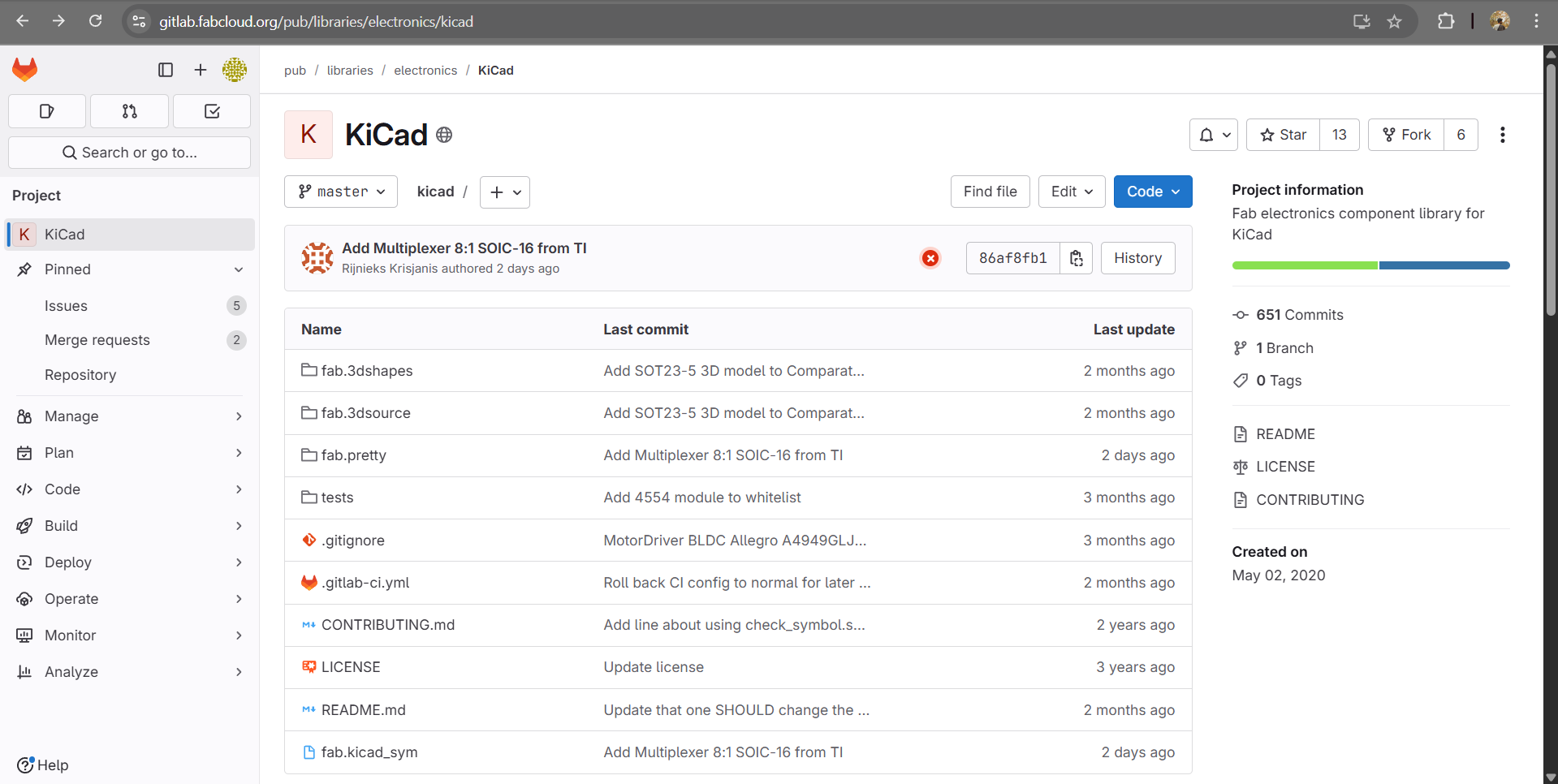View 1 Branch
The width and height of the screenshot is (1558, 784).
(1273, 348)
